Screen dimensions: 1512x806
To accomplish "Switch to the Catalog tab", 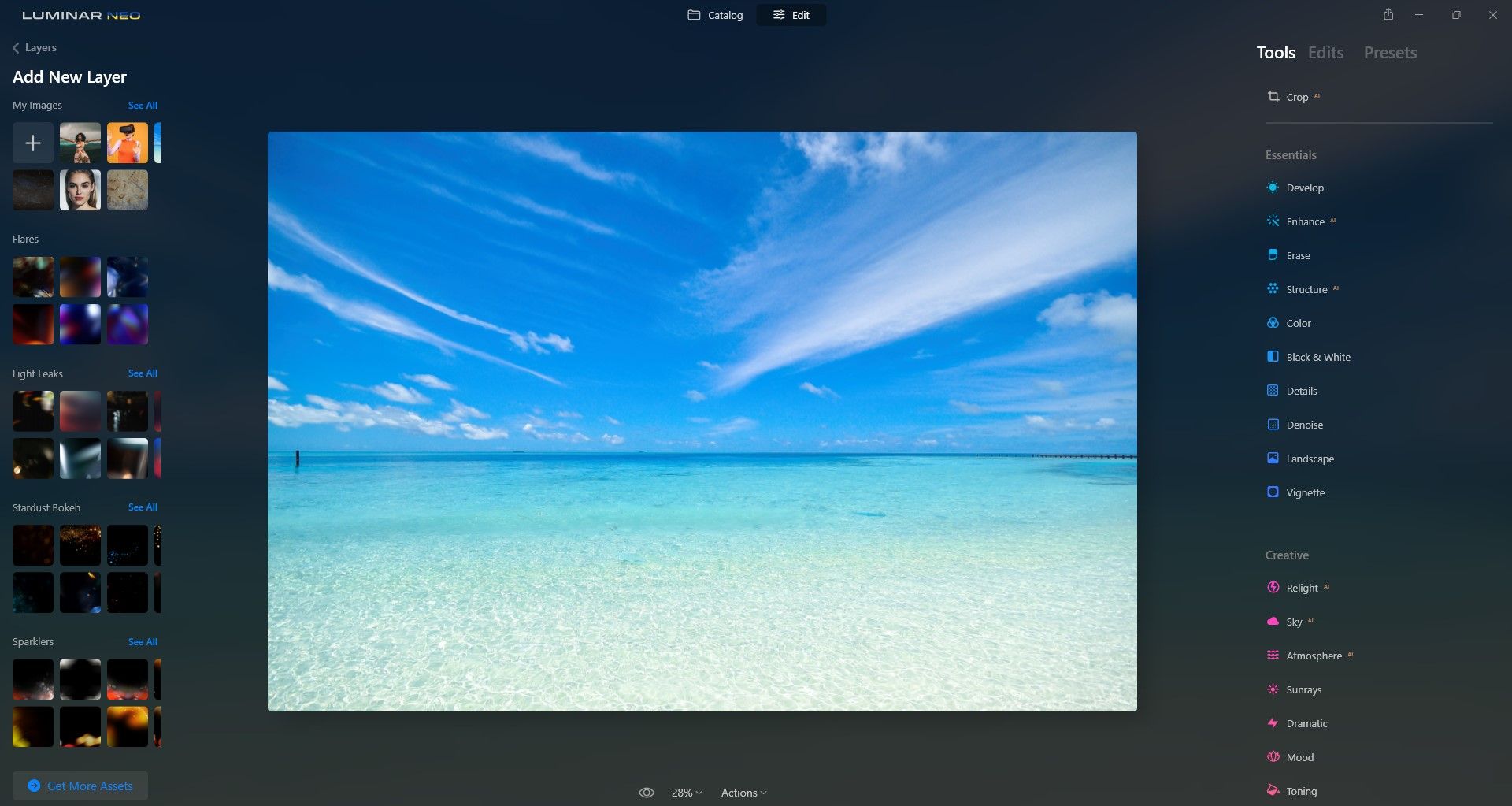I will click(x=715, y=15).
